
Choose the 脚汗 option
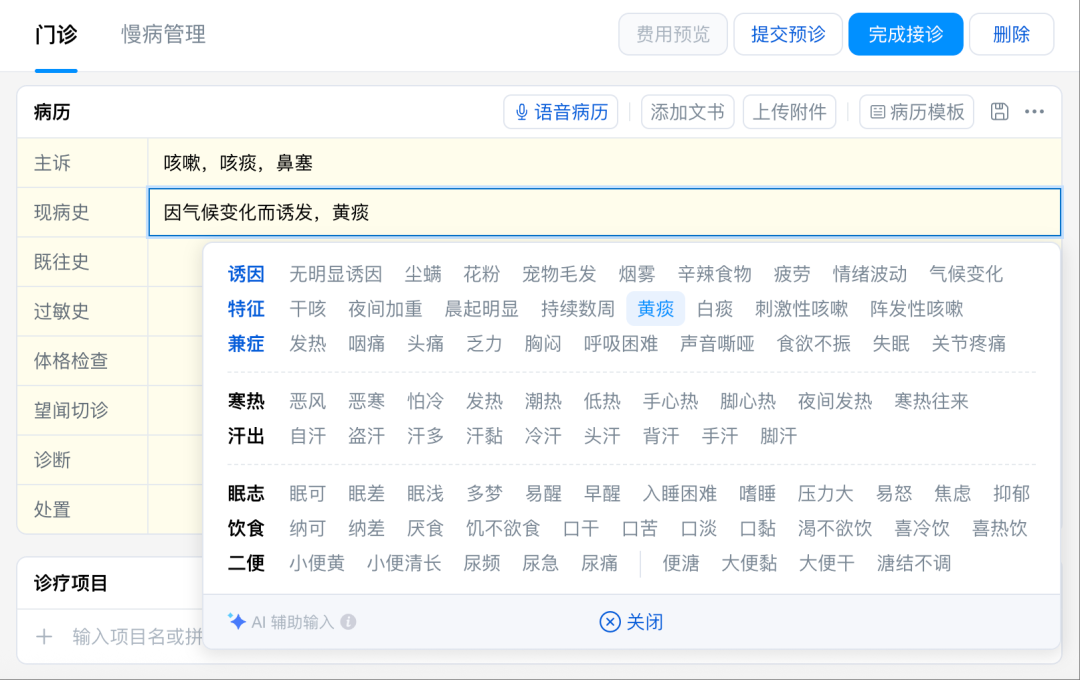click(778, 435)
